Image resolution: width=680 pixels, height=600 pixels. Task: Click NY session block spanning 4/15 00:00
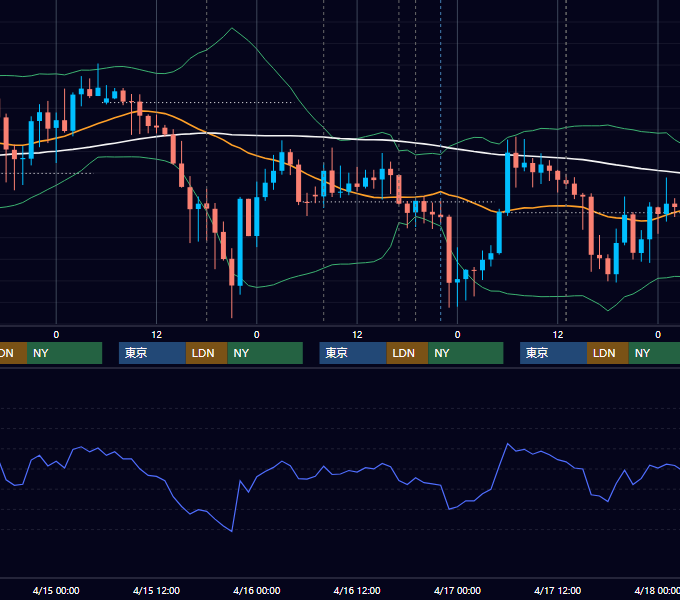[64, 353]
